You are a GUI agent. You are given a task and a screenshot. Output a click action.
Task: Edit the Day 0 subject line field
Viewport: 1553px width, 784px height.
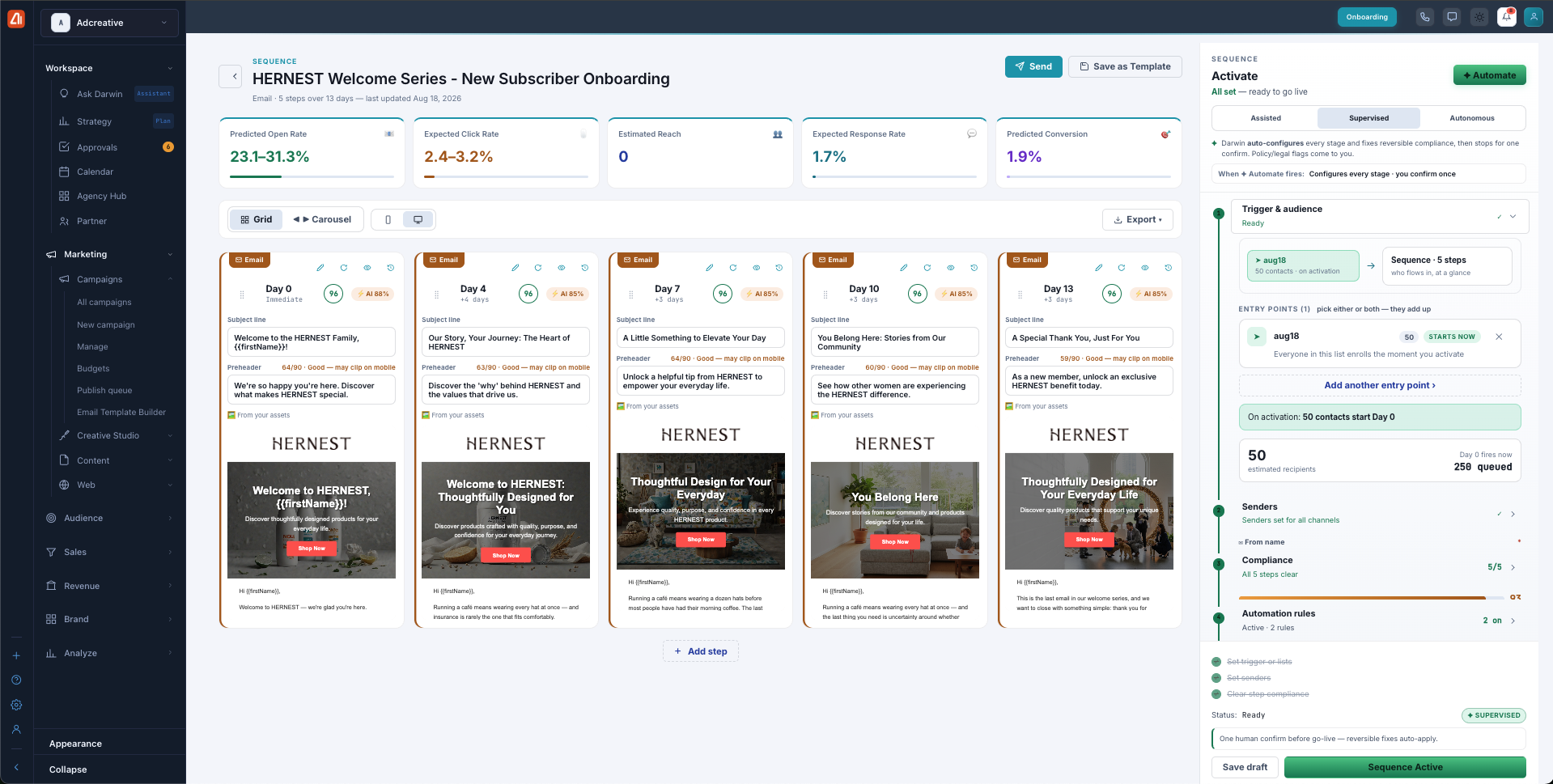(312, 342)
